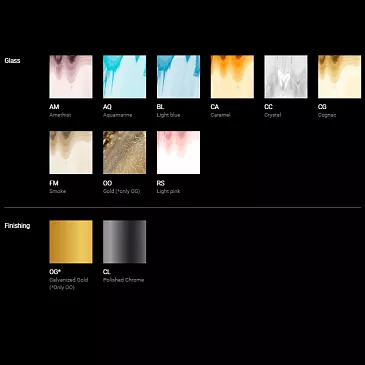Select the Caramel CA glass swatch
Screen dimensions: 365x365
[x=232, y=77]
